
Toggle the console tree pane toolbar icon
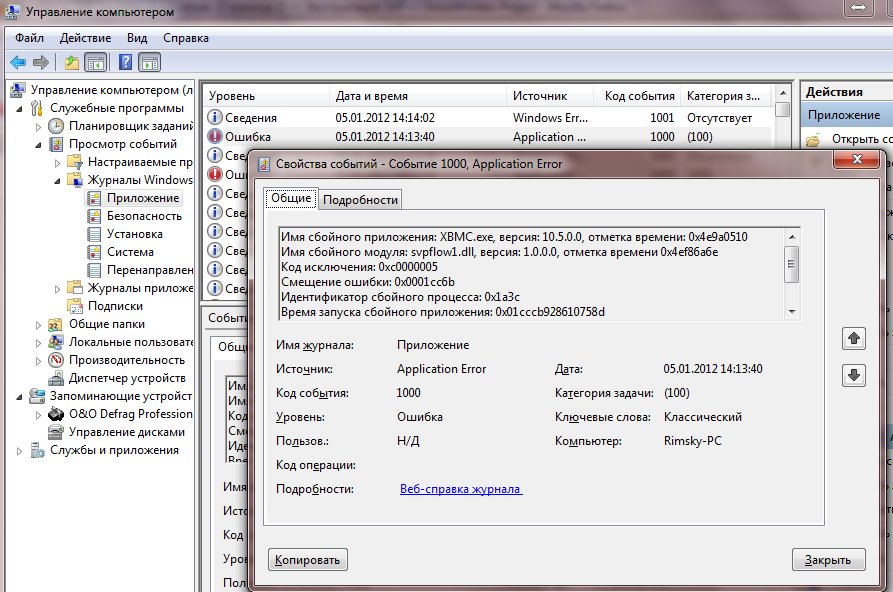(x=96, y=63)
